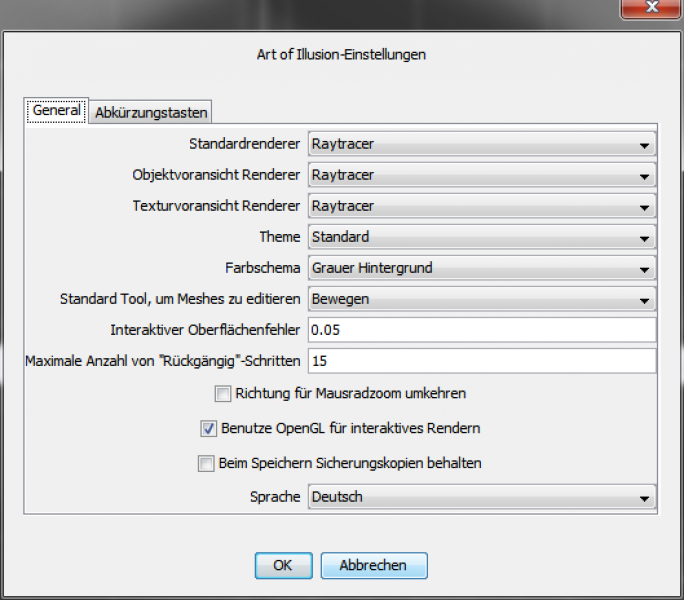Expand the Sprache language dropdown
The height and width of the screenshot is (600, 684).
click(x=482, y=497)
